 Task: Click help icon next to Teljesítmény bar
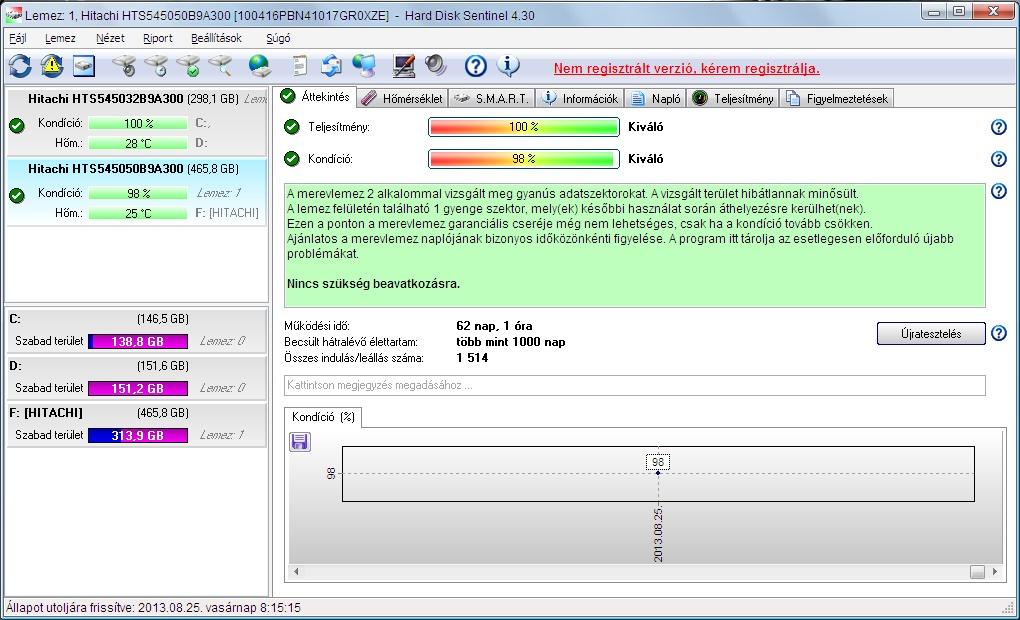pyautogui.click(x=999, y=127)
